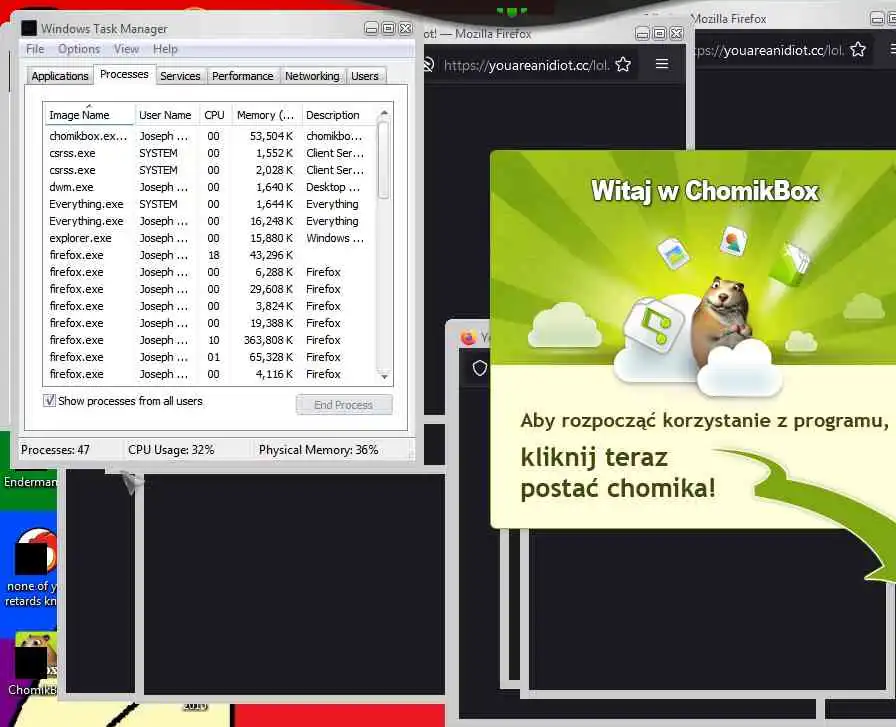Viewport: 896px width, 727px height.
Task: Click the End Process button
Action: (x=343, y=405)
